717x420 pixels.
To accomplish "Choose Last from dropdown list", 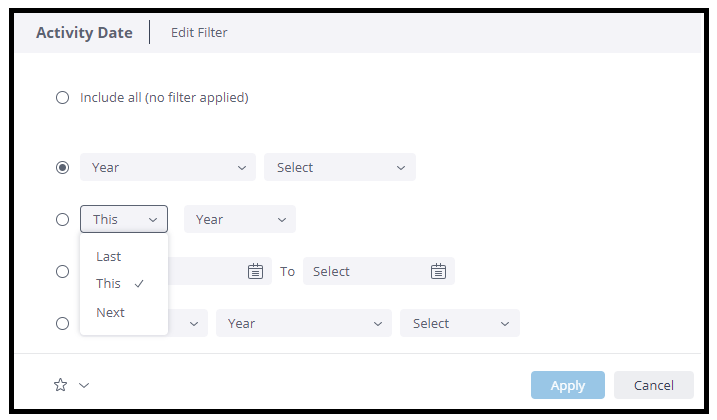I will click(109, 257).
